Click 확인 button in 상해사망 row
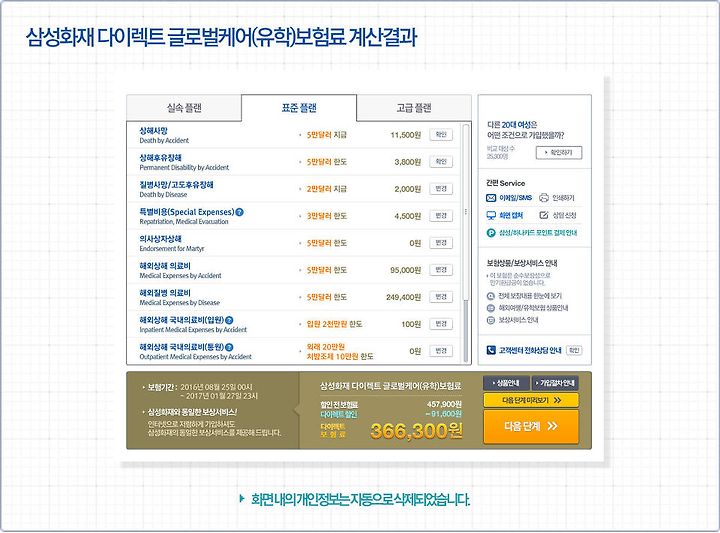 tap(441, 135)
